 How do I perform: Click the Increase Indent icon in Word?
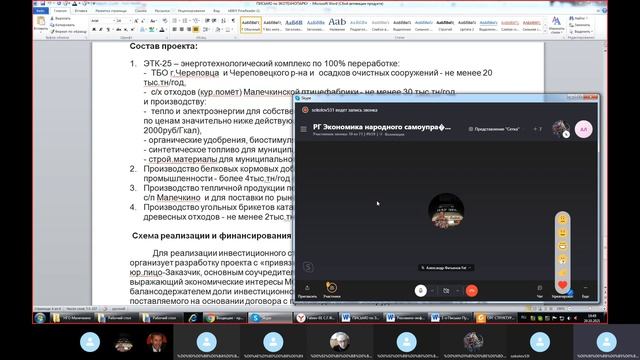click(x=214, y=20)
